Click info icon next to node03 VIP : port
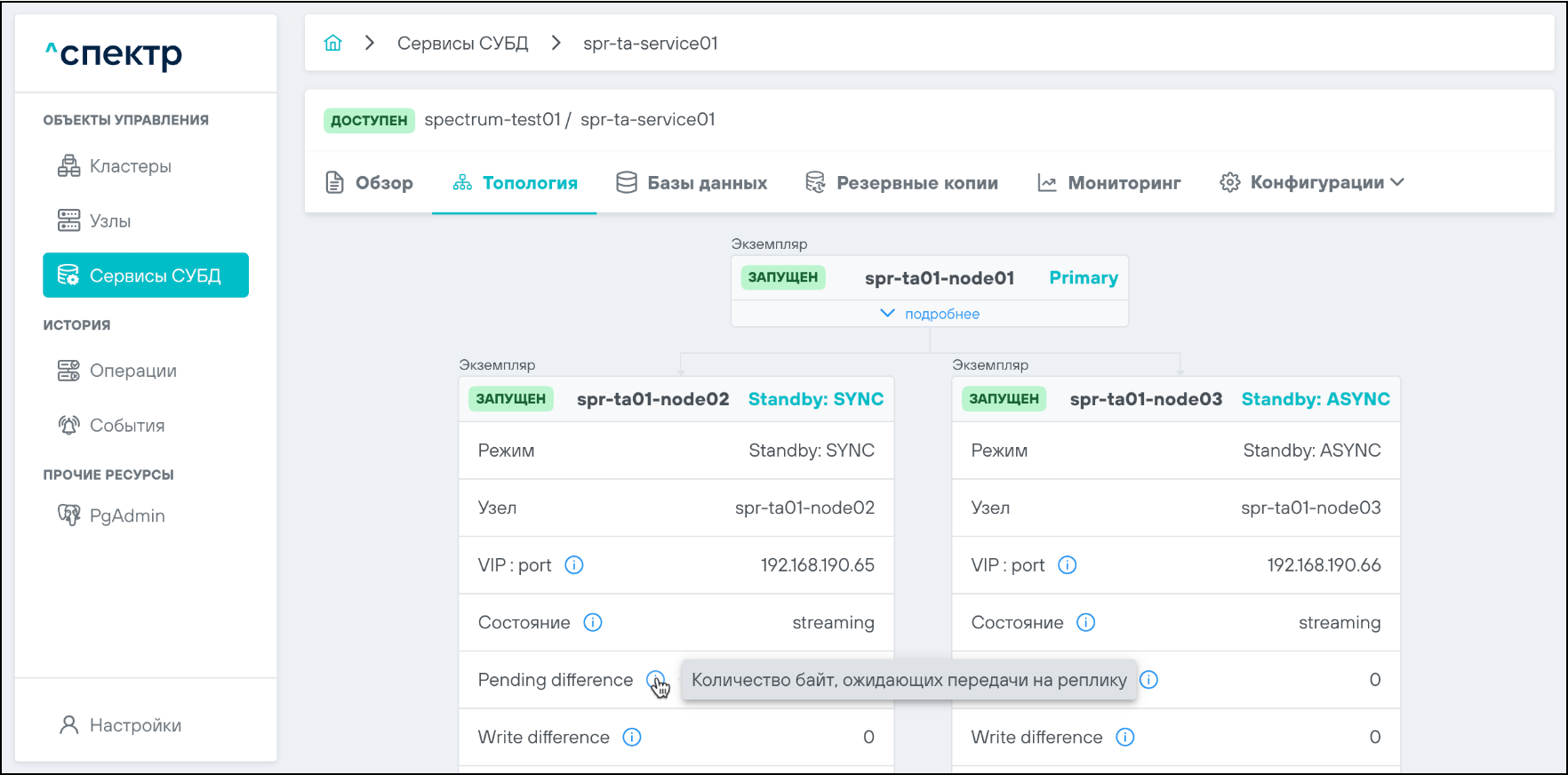Image resolution: width=1568 pixels, height=775 pixels. pos(1068,565)
